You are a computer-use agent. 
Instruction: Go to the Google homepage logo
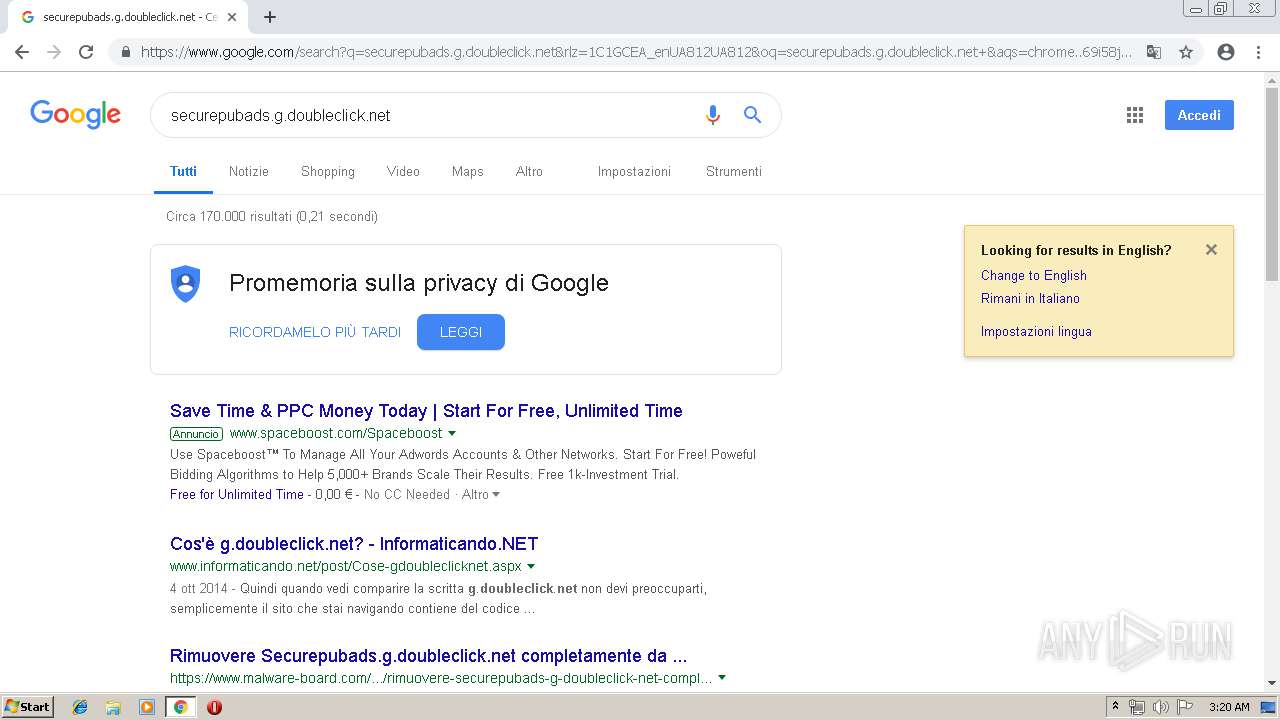[x=75, y=114]
